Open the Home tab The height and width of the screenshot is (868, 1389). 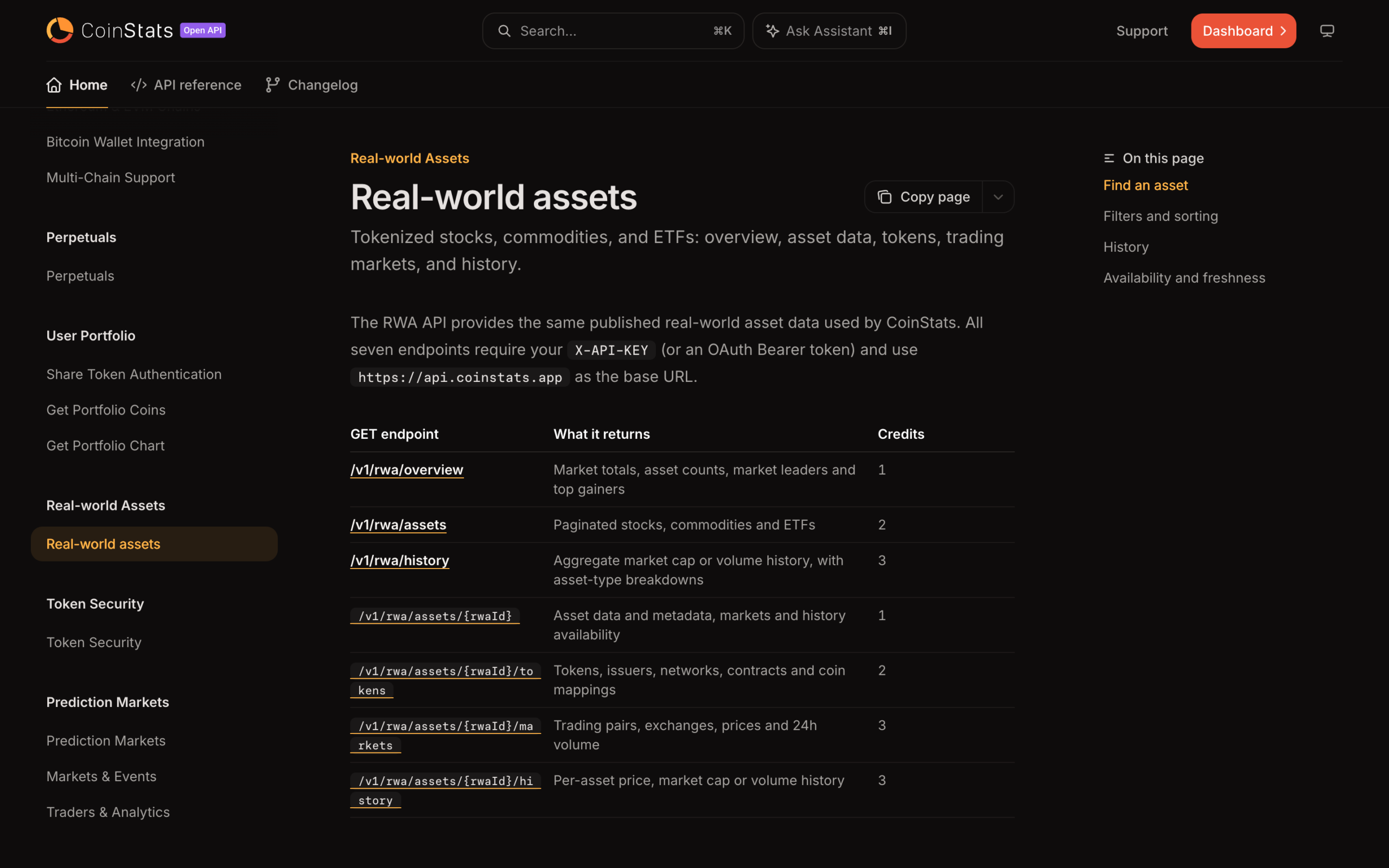[x=77, y=85]
